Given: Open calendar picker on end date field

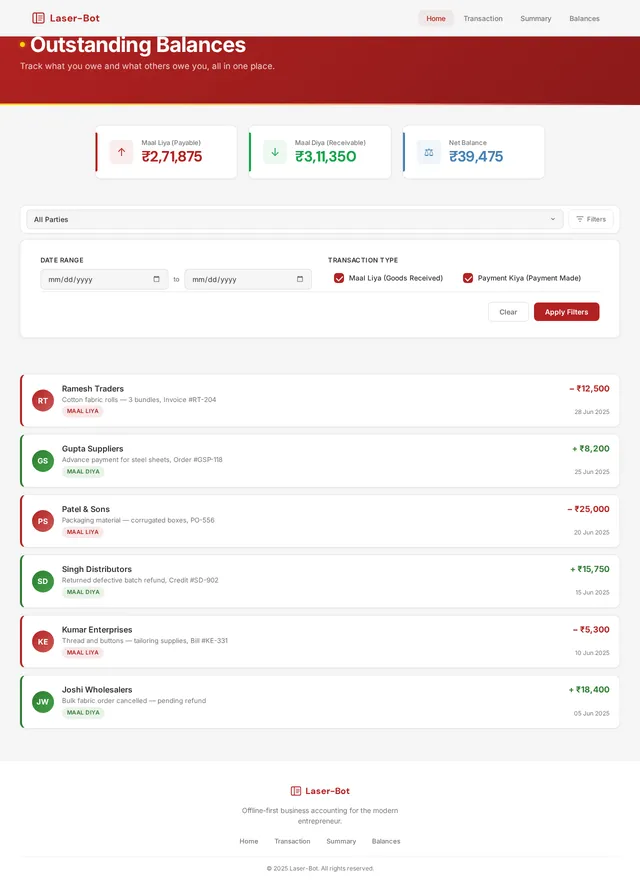Looking at the screenshot, I should click(300, 279).
